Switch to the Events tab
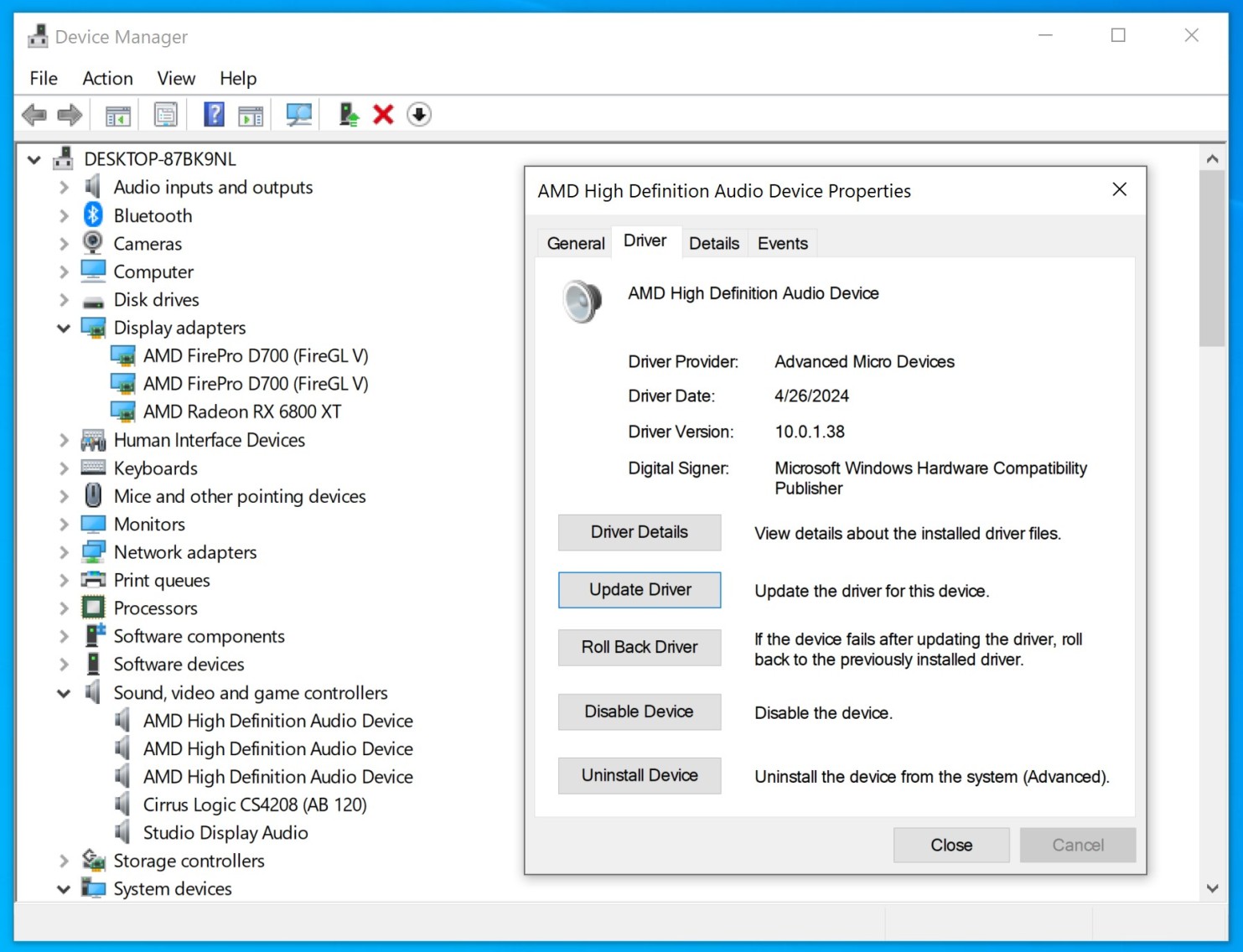This screenshot has width=1243, height=952. (x=783, y=243)
